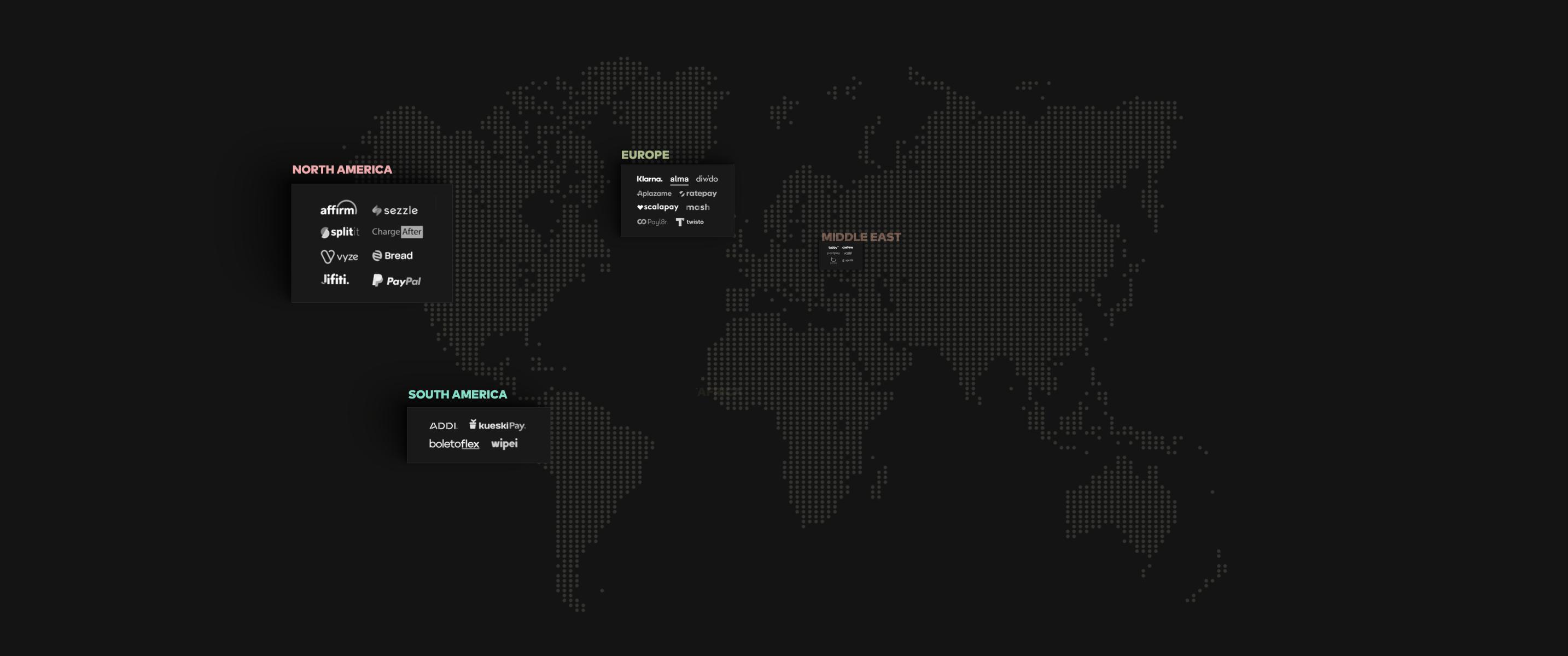
Task: Select the alma logo
Action: [679, 179]
